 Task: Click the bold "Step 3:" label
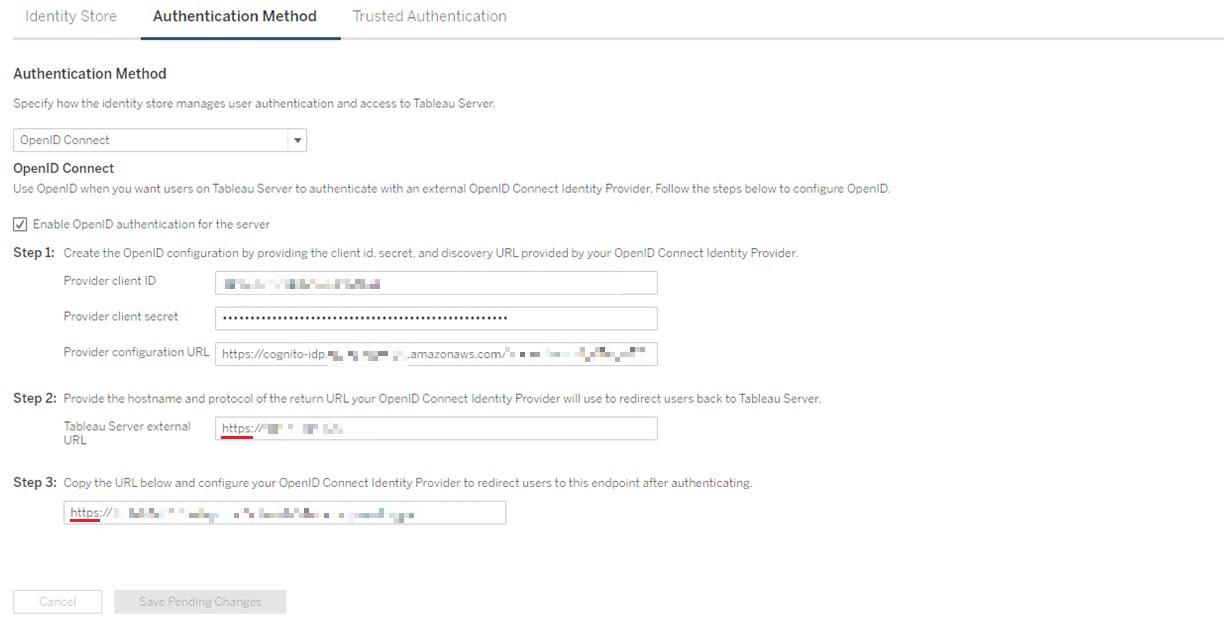tap(34, 483)
